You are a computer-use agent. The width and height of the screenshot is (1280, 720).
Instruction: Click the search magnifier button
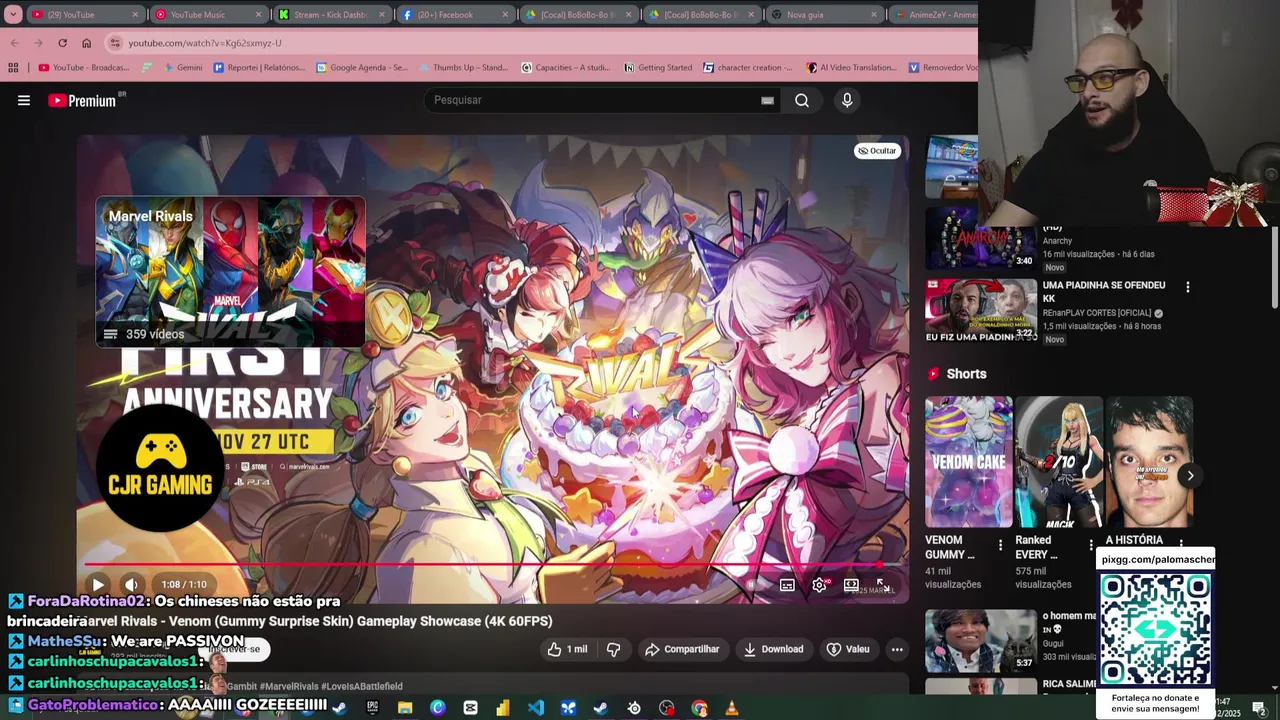coord(802,100)
